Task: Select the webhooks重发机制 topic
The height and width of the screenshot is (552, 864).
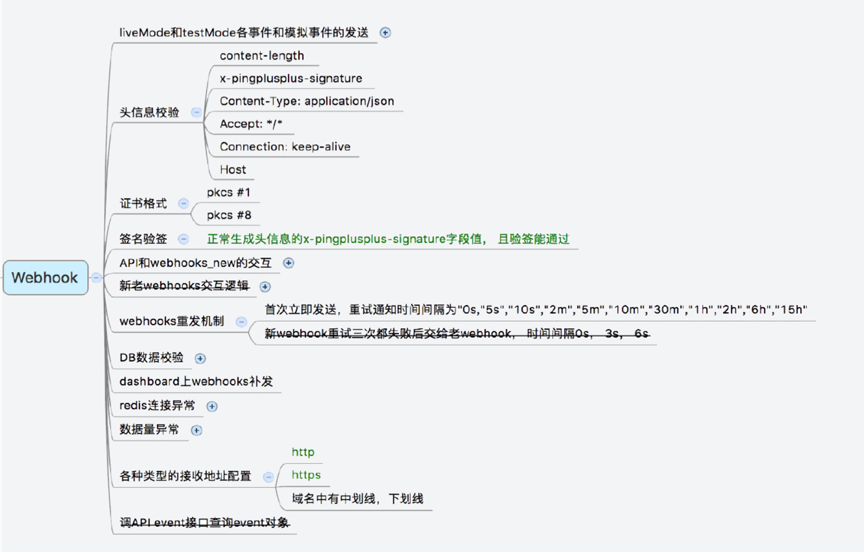Action: click(171, 321)
